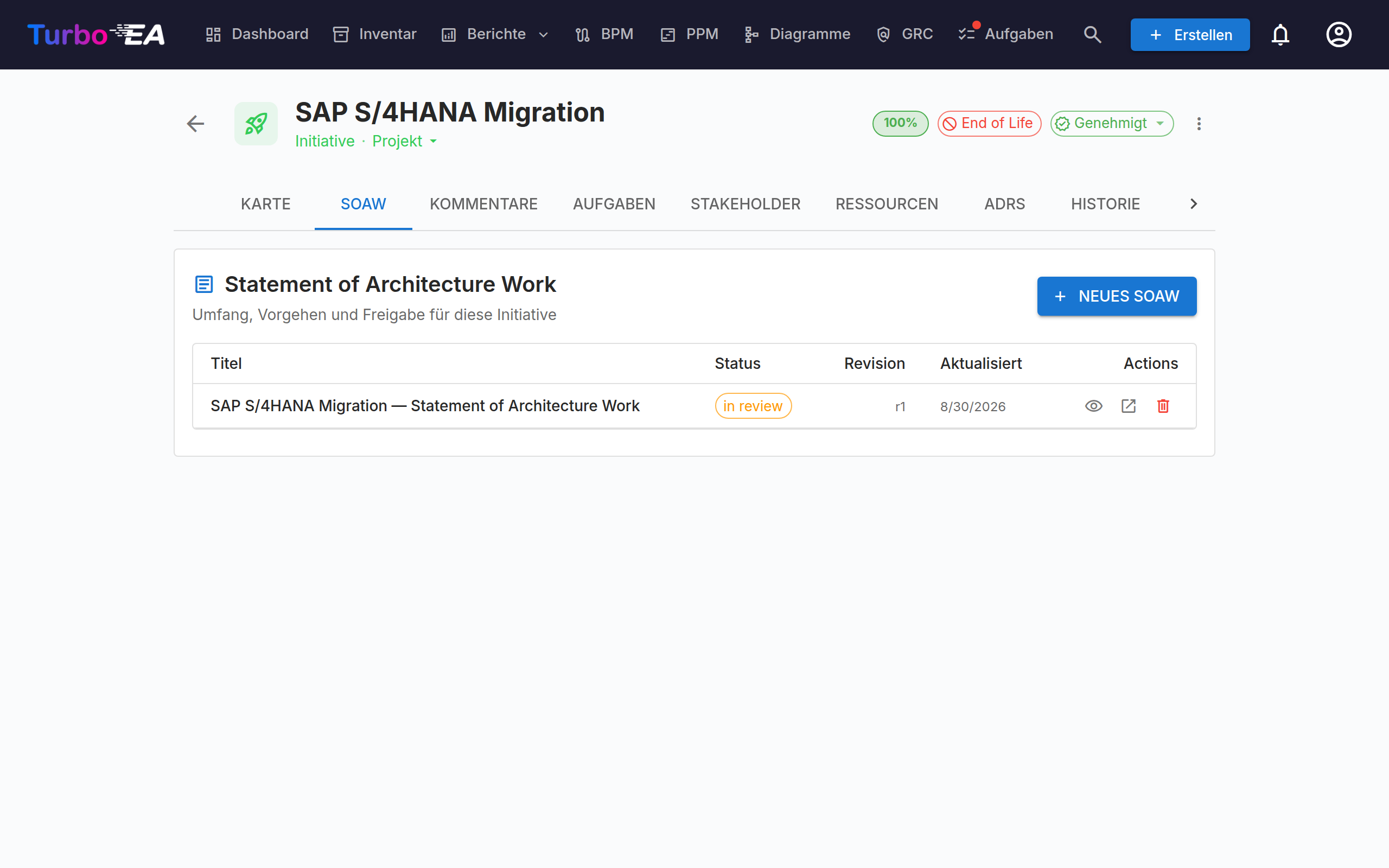
Task: Preview the SOAW with the eye icon
Action: pyautogui.click(x=1093, y=406)
